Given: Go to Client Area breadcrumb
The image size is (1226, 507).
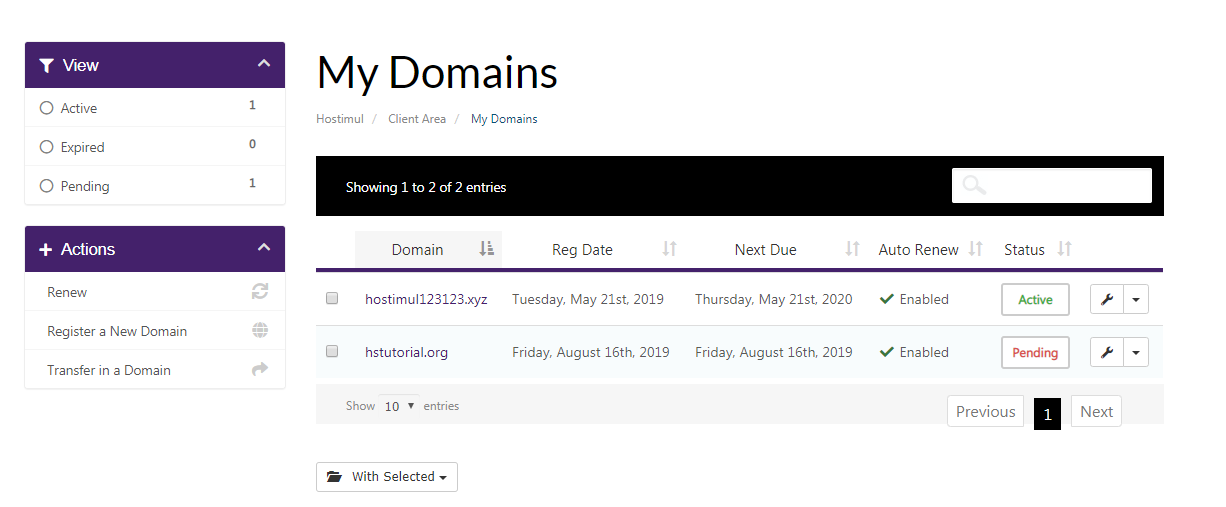Looking at the screenshot, I should tap(417, 119).
